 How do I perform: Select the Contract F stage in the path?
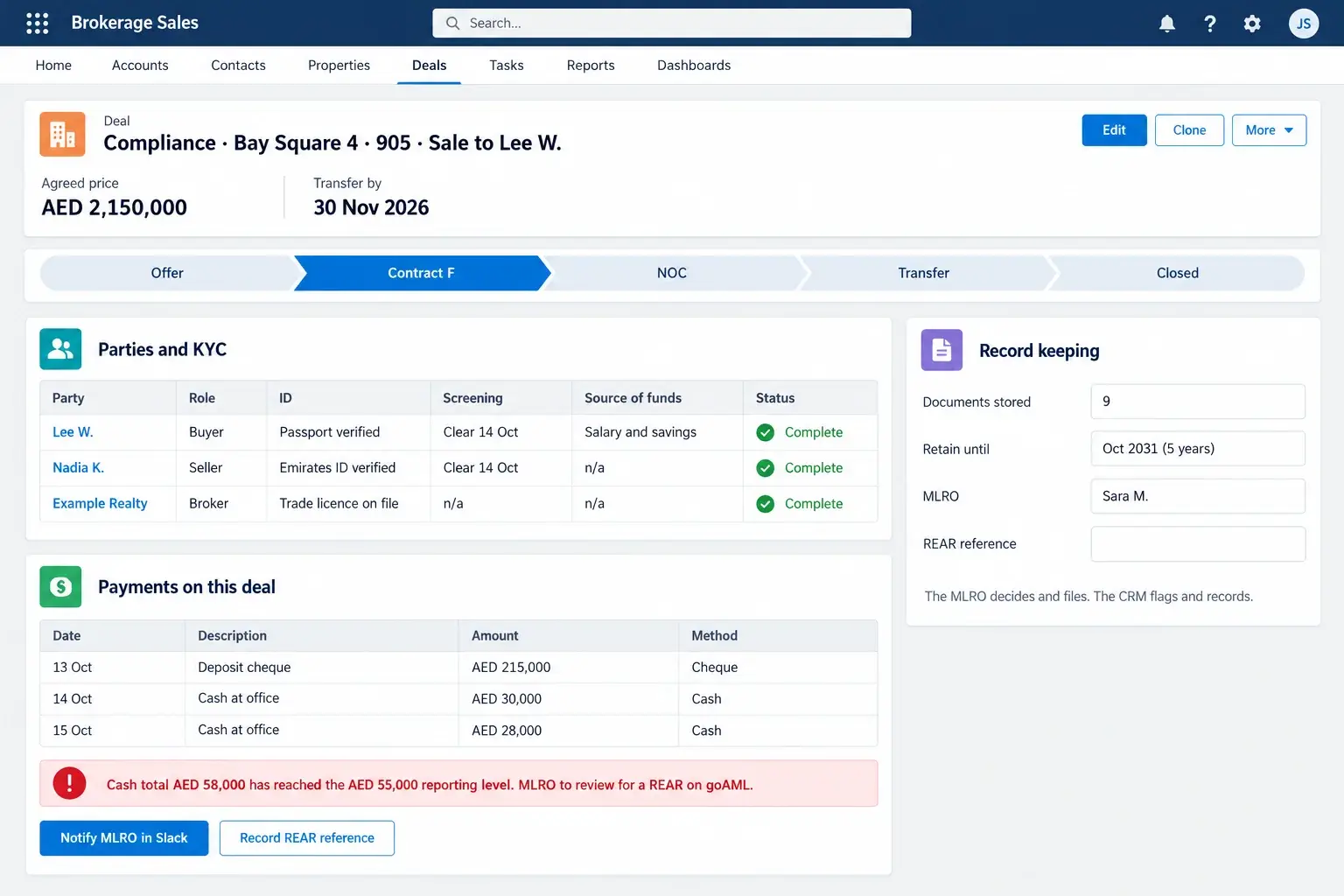[421, 273]
